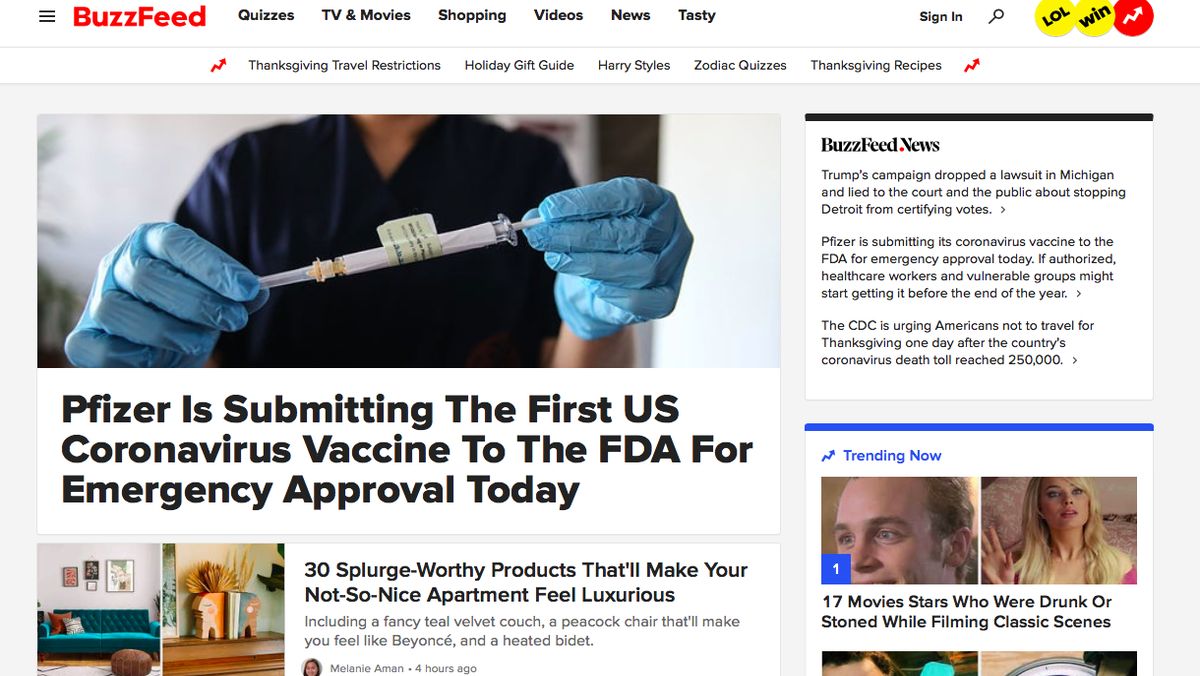Click trending arrow icon before Thanksgiving Travel Restrictions
1200x676 pixels.
218,65
